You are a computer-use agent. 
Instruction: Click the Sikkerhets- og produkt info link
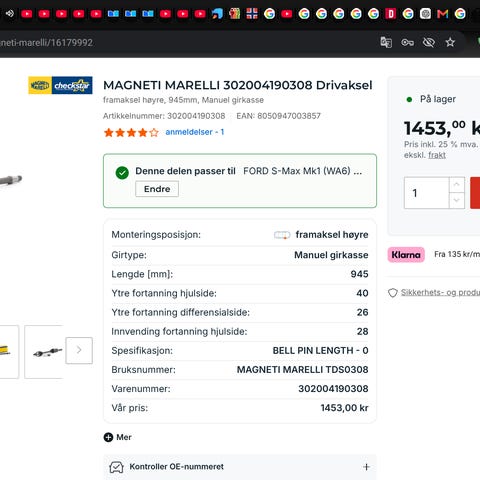tap(440, 292)
